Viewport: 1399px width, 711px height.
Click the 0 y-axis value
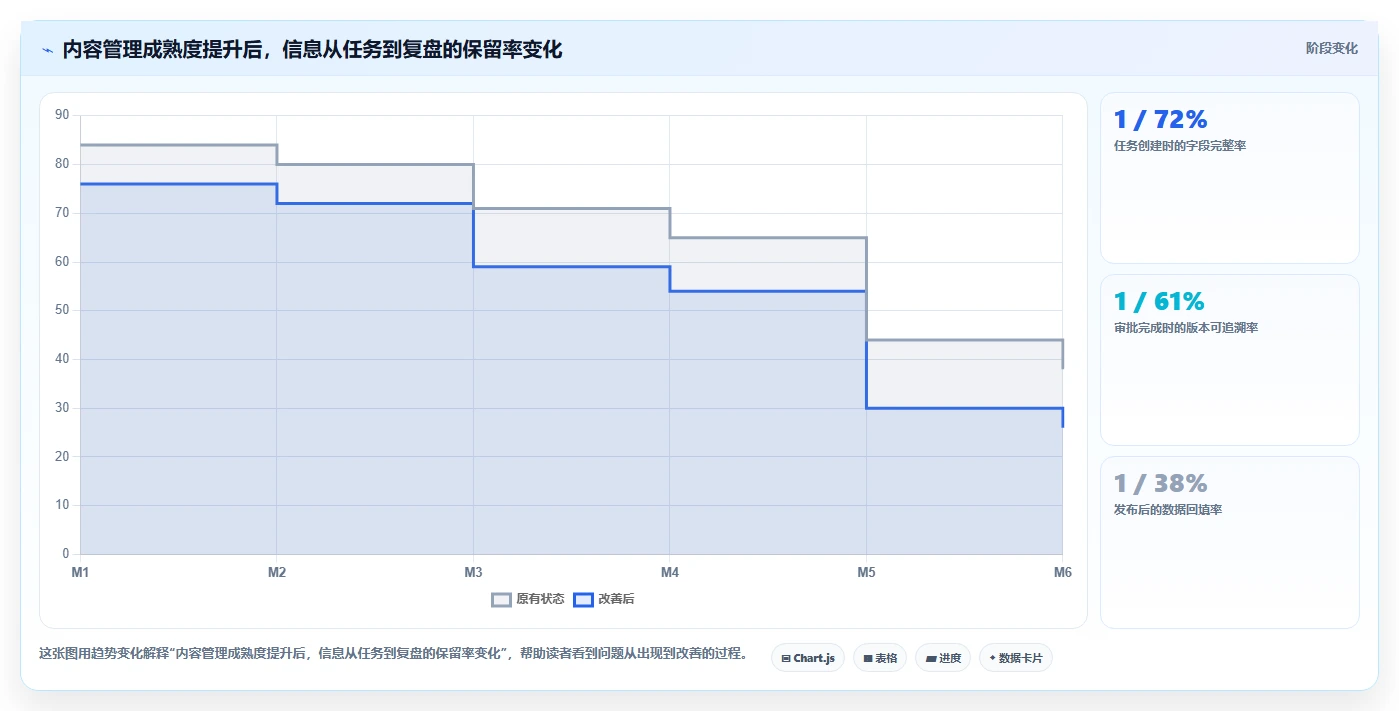66,554
